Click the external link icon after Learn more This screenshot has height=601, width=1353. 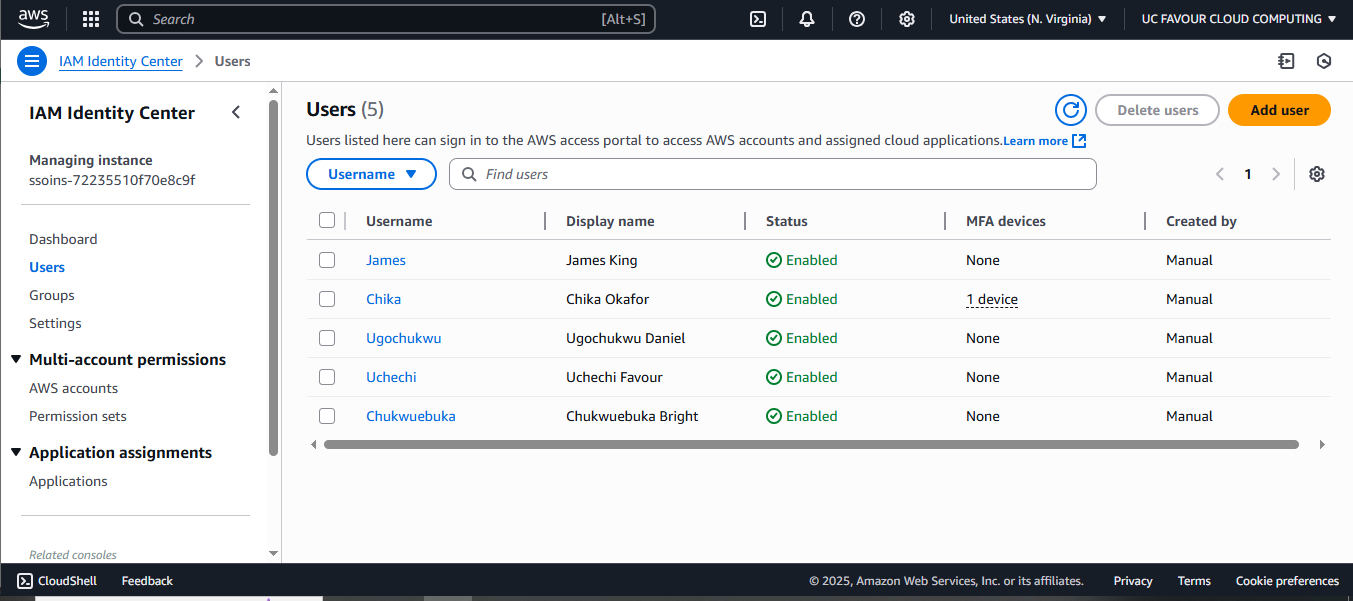pyautogui.click(x=1079, y=141)
